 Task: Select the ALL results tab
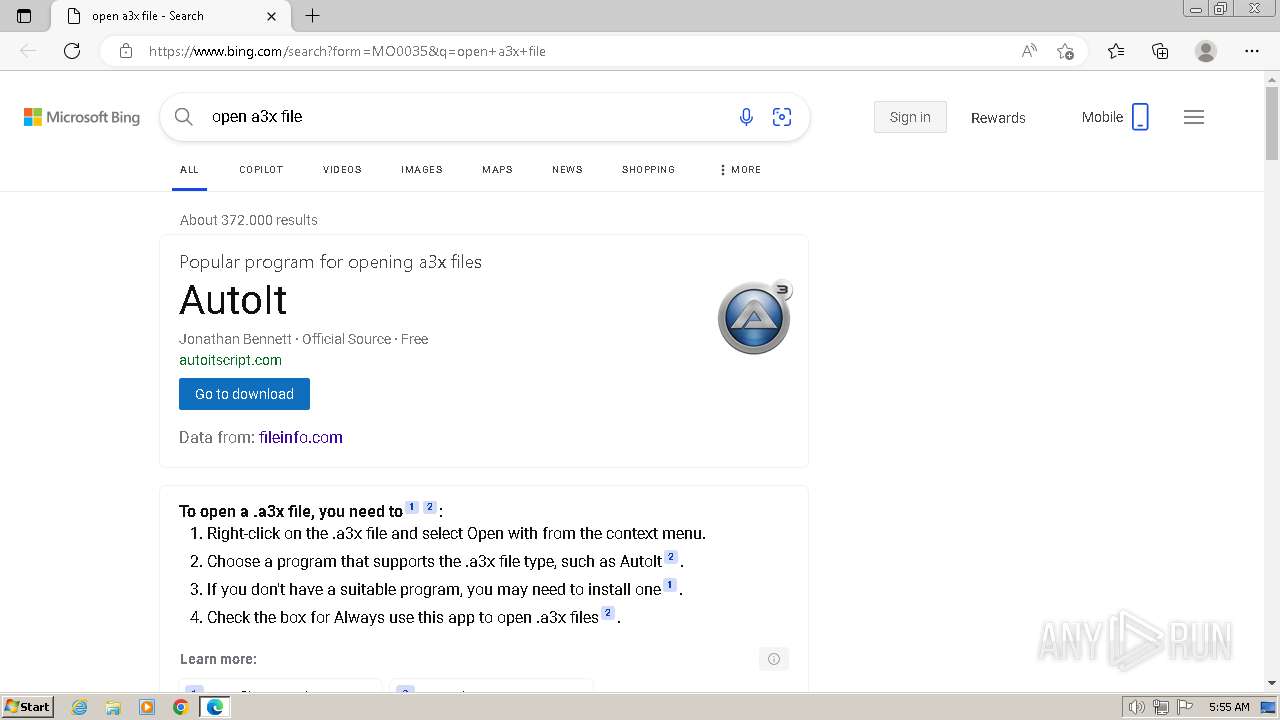189,170
